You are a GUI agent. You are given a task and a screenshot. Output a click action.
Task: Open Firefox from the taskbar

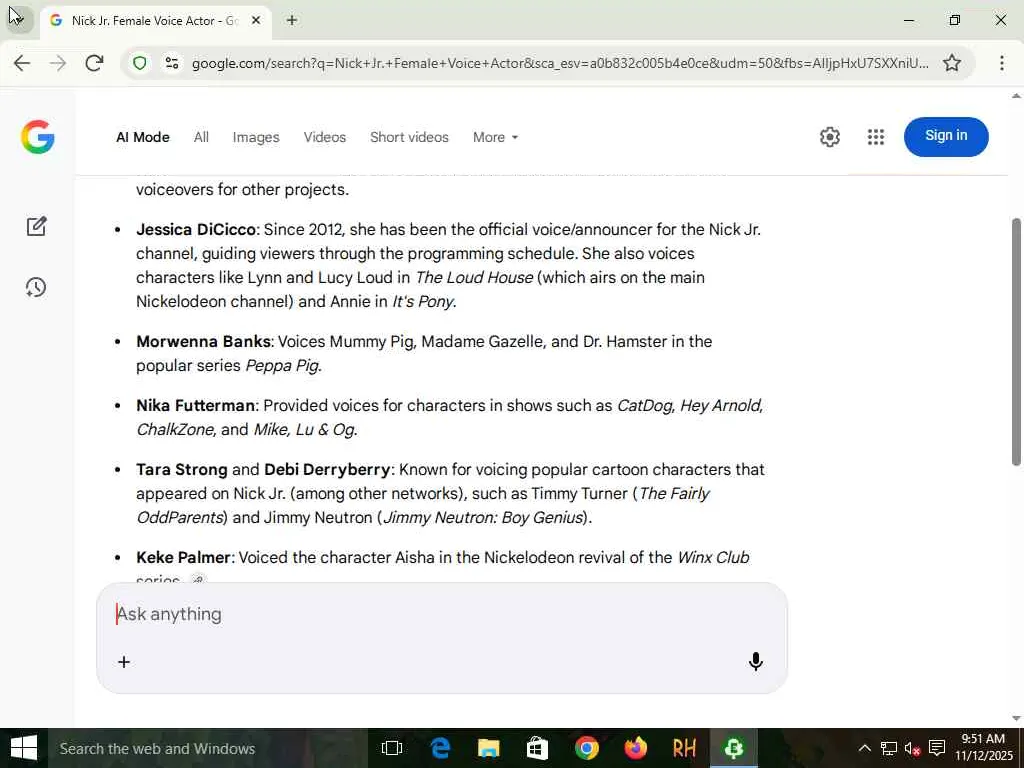(635, 748)
